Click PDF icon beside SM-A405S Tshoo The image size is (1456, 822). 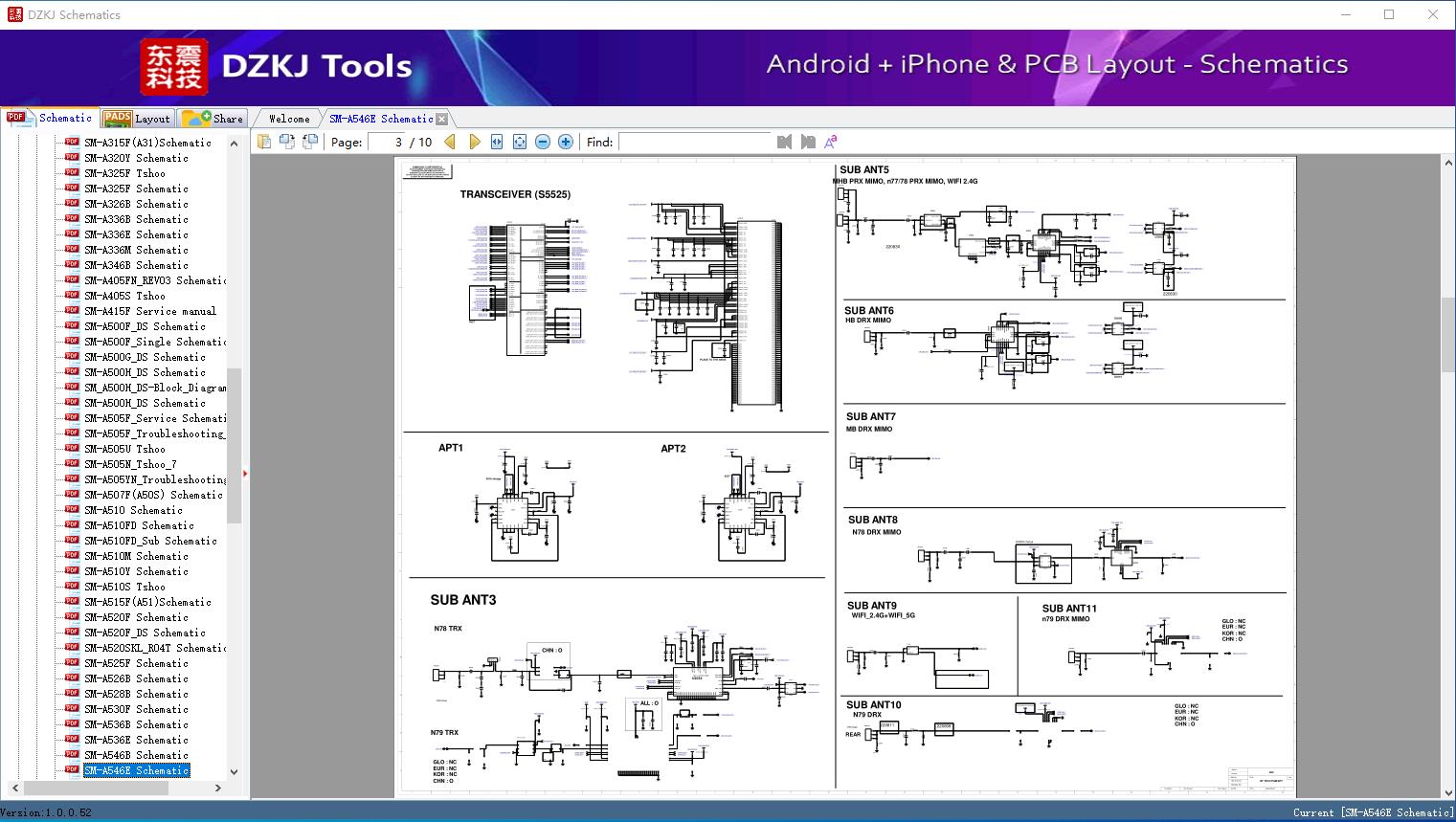click(72, 295)
